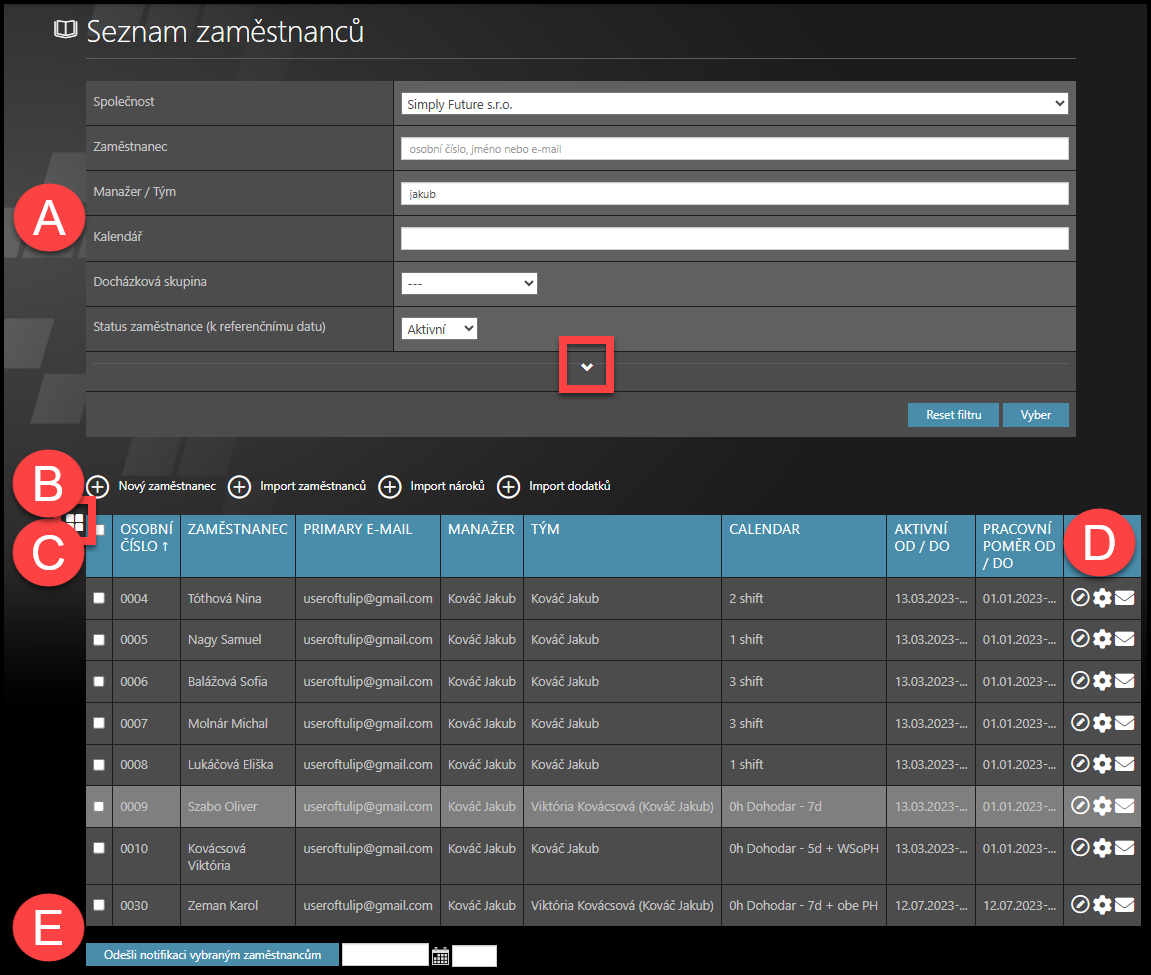Click the Zaměstnanec search input field
This screenshot has width=1151, height=975.
point(734,149)
